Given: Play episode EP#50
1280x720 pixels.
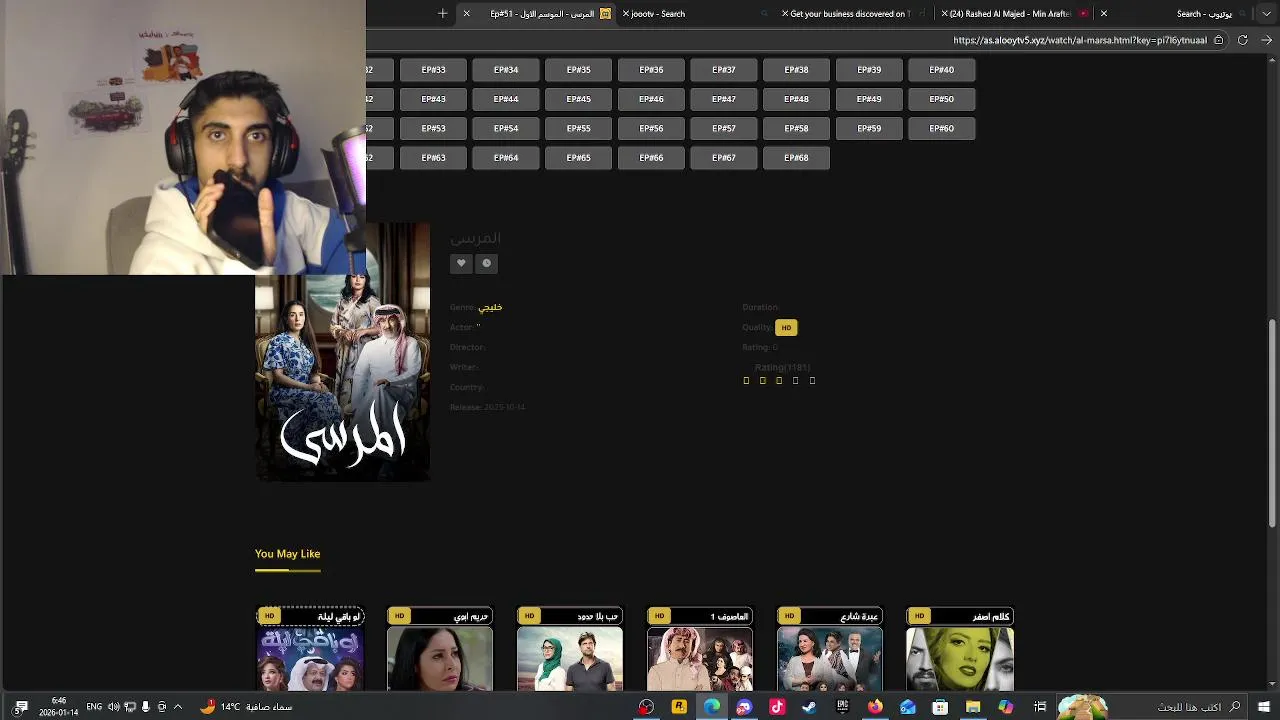Looking at the screenshot, I should 942,99.
